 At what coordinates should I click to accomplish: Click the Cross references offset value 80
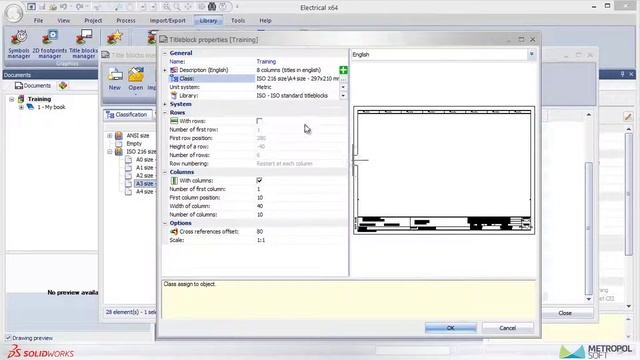coord(260,231)
